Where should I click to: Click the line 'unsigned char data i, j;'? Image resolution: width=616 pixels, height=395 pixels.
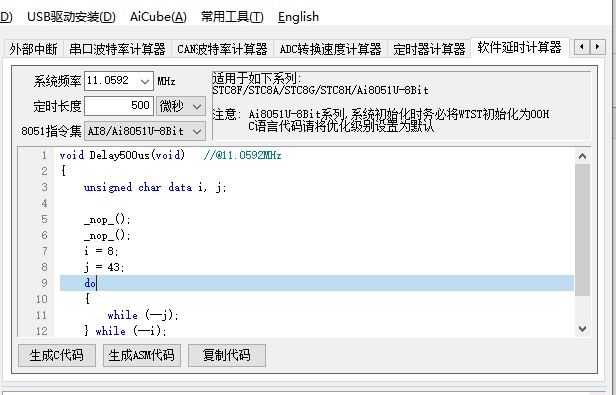pos(155,187)
